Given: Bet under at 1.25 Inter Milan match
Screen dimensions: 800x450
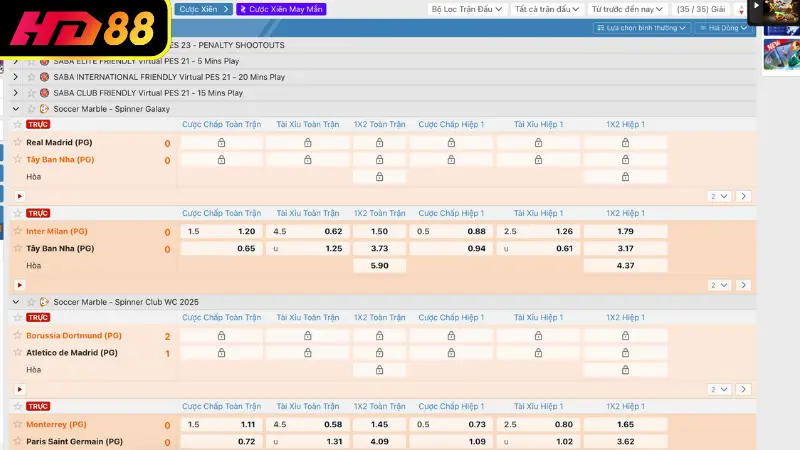Looking at the screenshot, I should point(308,248).
